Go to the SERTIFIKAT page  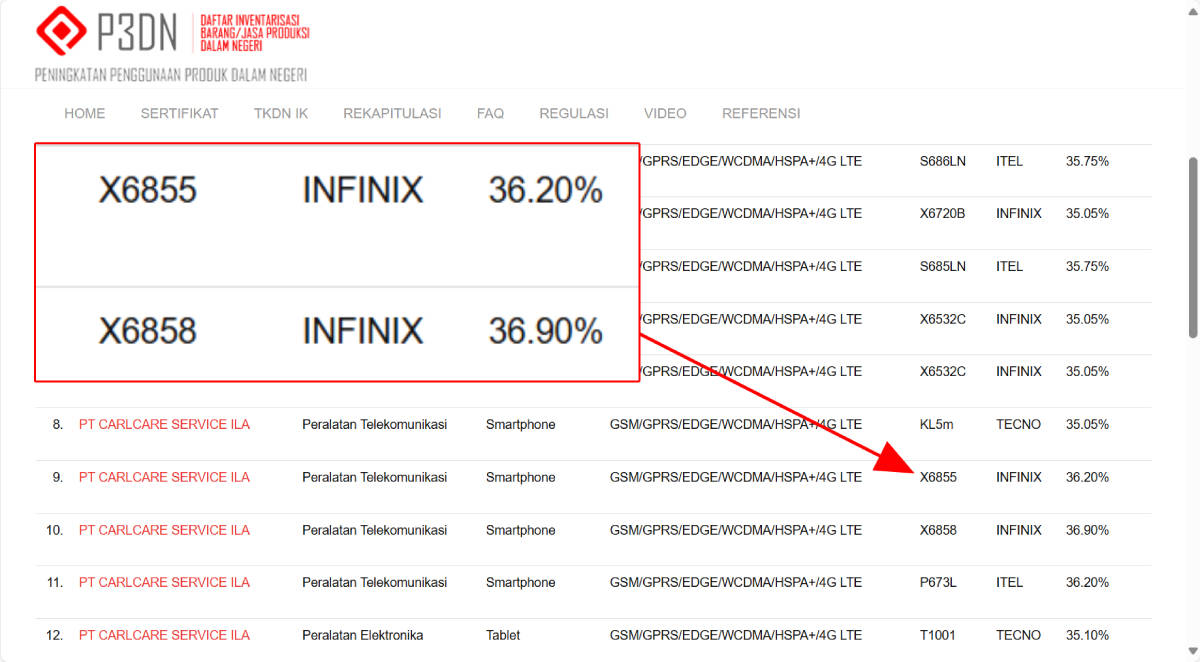[179, 113]
